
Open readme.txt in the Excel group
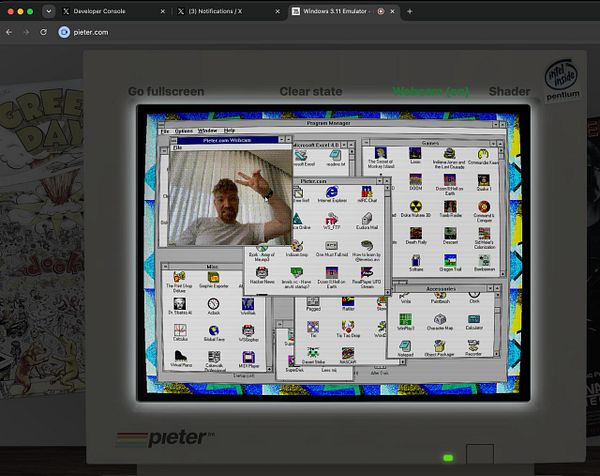(336, 158)
